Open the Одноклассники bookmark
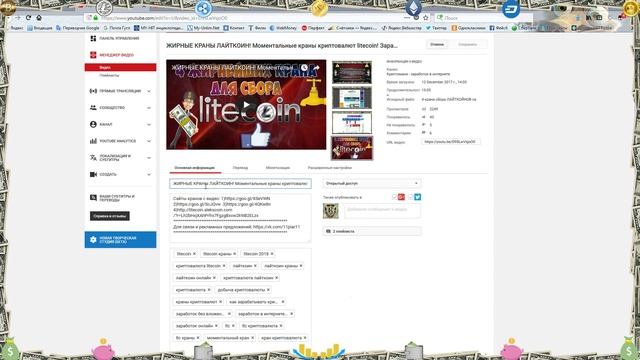 coord(469,28)
